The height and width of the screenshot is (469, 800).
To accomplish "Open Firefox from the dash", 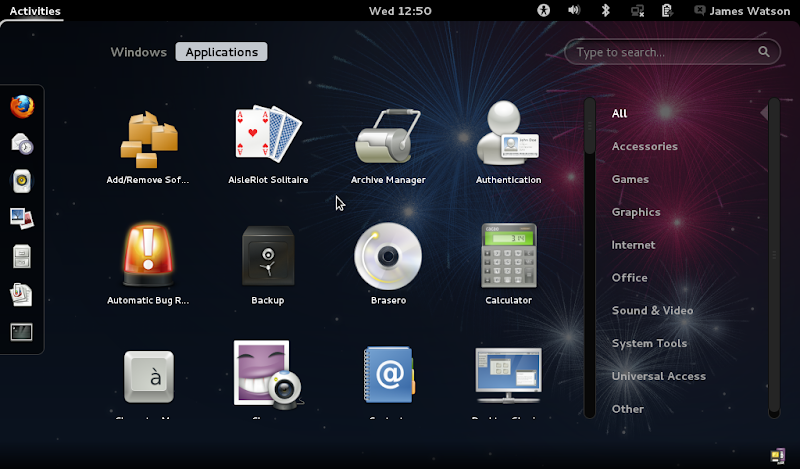I will click(x=22, y=107).
